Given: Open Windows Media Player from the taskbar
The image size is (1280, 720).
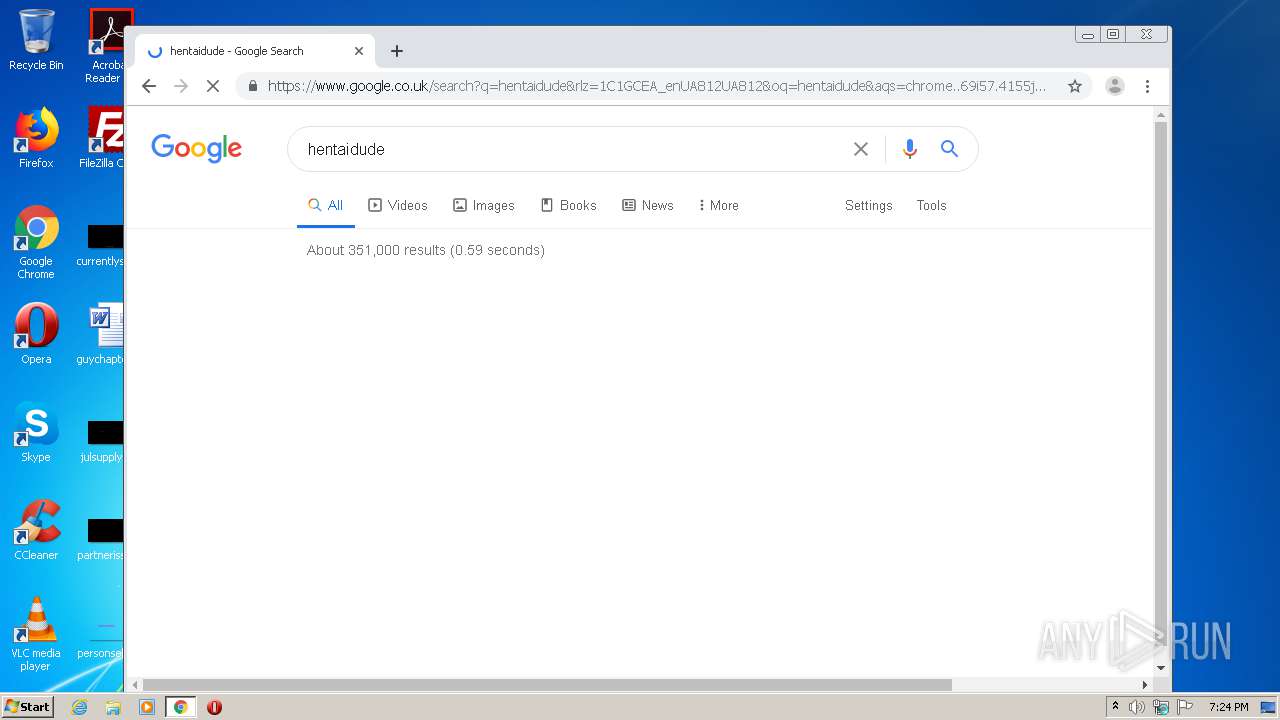Looking at the screenshot, I should pos(147,707).
